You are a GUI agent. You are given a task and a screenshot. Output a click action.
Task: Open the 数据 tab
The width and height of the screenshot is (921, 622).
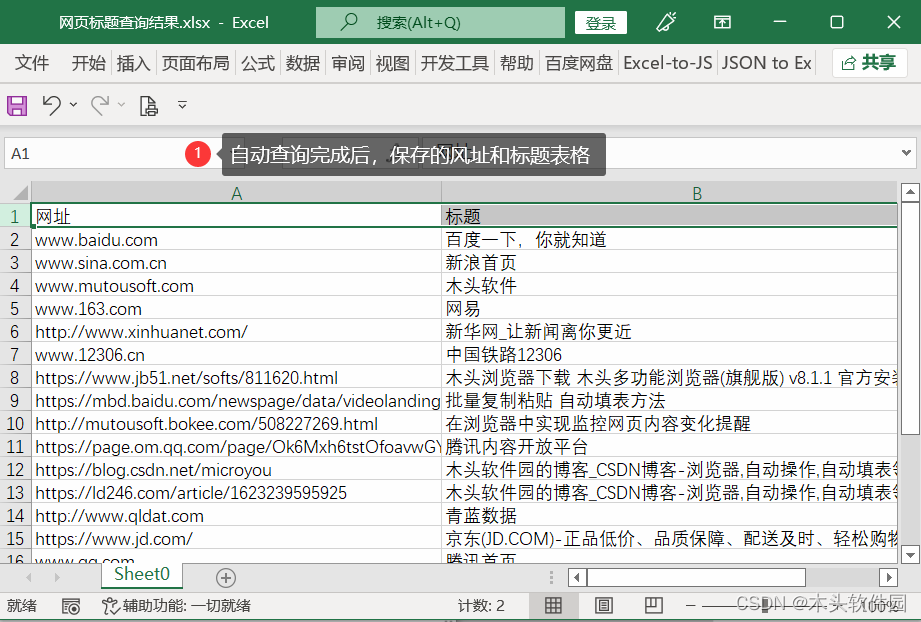point(303,63)
